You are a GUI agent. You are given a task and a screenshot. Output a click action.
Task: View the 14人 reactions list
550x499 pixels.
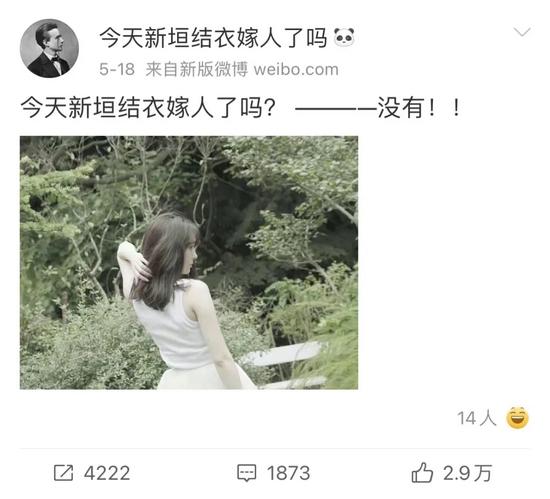point(477,418)
